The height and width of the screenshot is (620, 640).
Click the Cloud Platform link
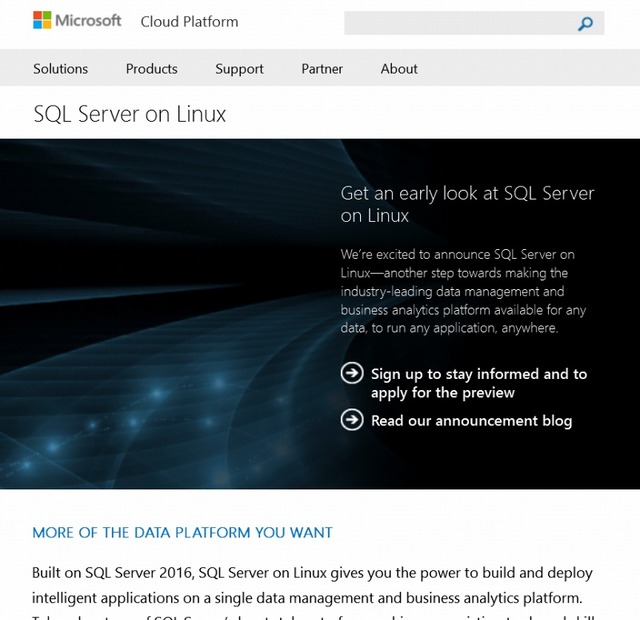[x=189, y=22]
